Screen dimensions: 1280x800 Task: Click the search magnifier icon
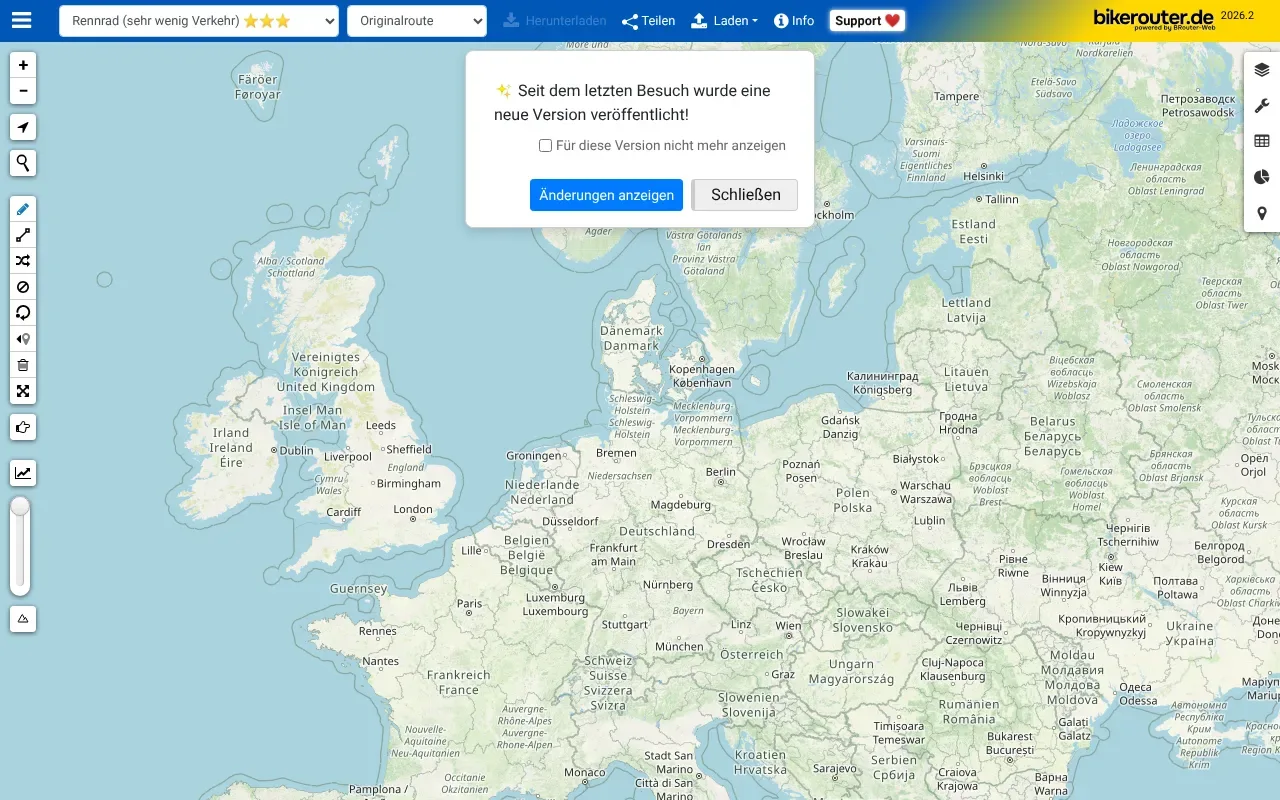23,163
